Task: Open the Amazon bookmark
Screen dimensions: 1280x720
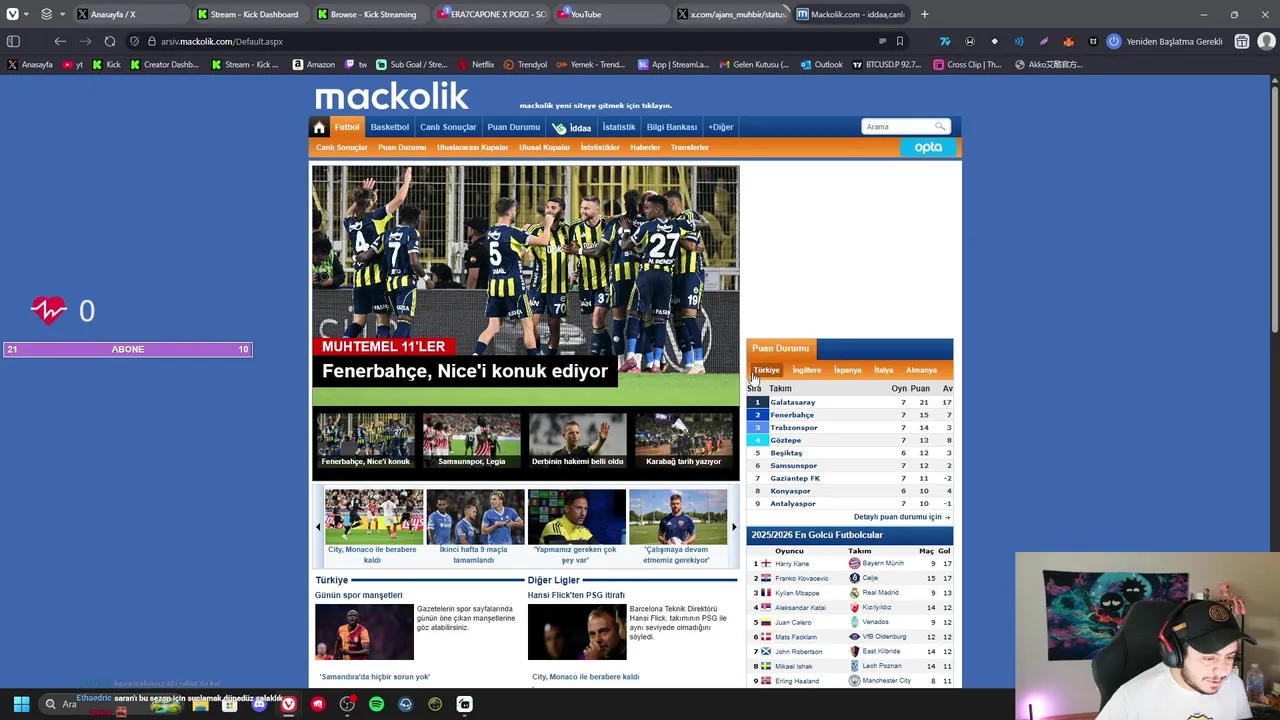Action: pyautogui.click(x=313, y=64)
